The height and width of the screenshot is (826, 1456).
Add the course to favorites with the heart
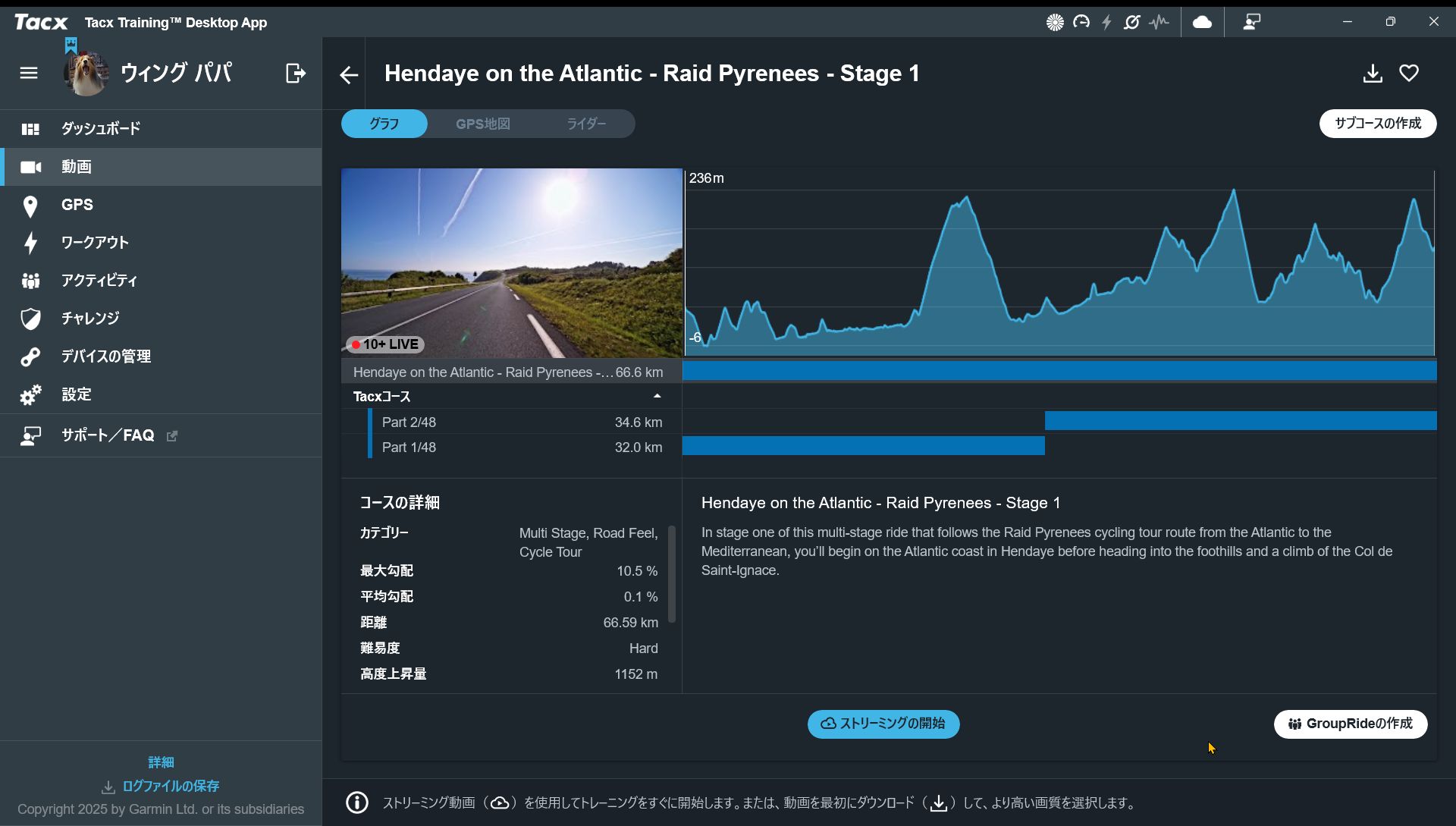click(1409, 74)
